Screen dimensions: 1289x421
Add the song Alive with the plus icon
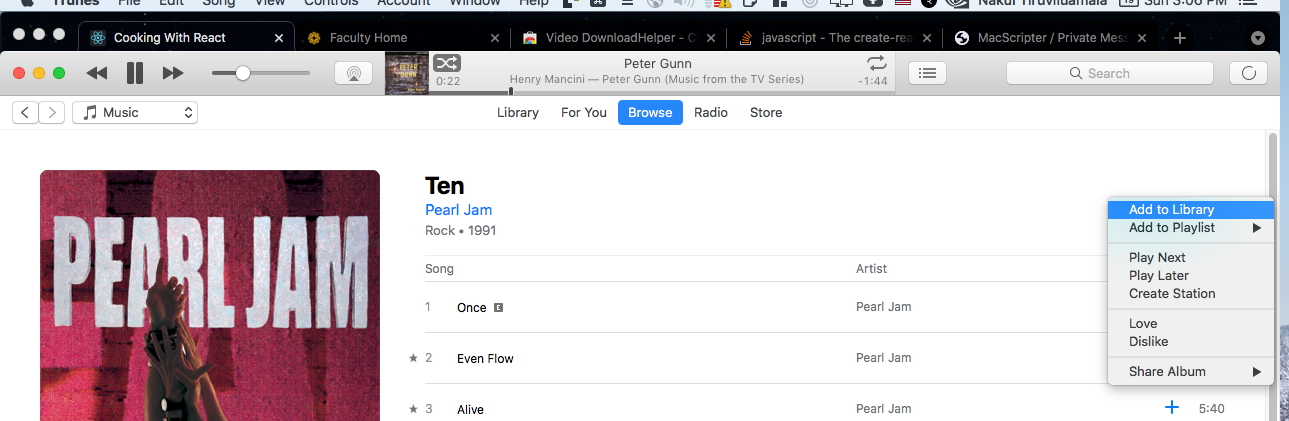pos(1172,408)
